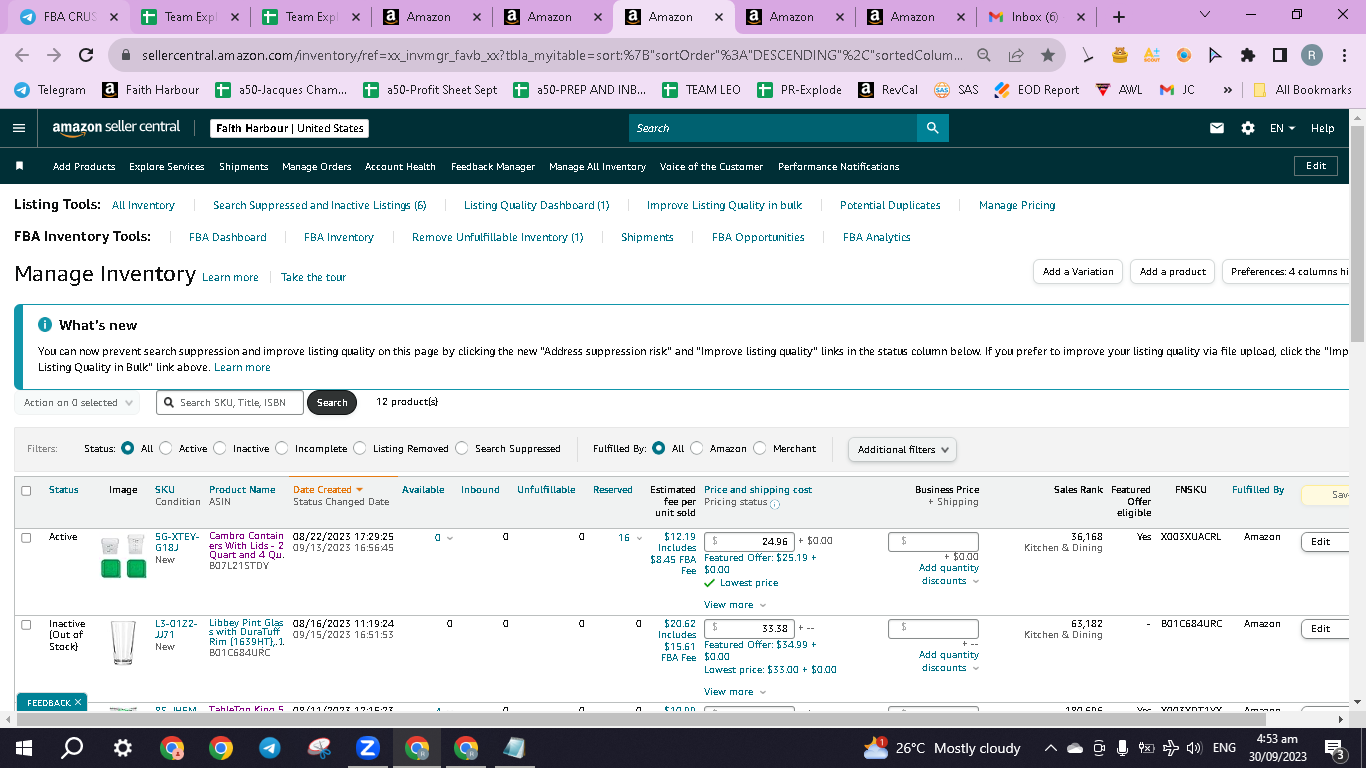Open the Zoom app from the taskbar
The width and height of the screenshot is (1366, 768).
(x=367, y=748)
